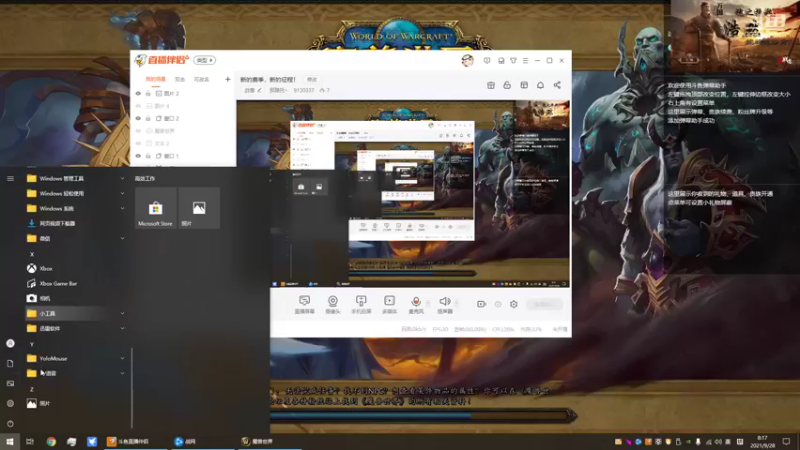Click the greyed start streaming button

coord(544,304)
